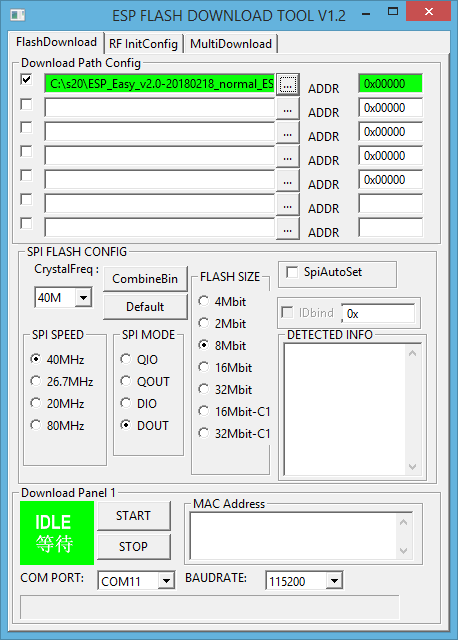The width and height of the screenshot is (458, 640).
Task: Click the seventh row ADDR field
Action: click(390, 228)
